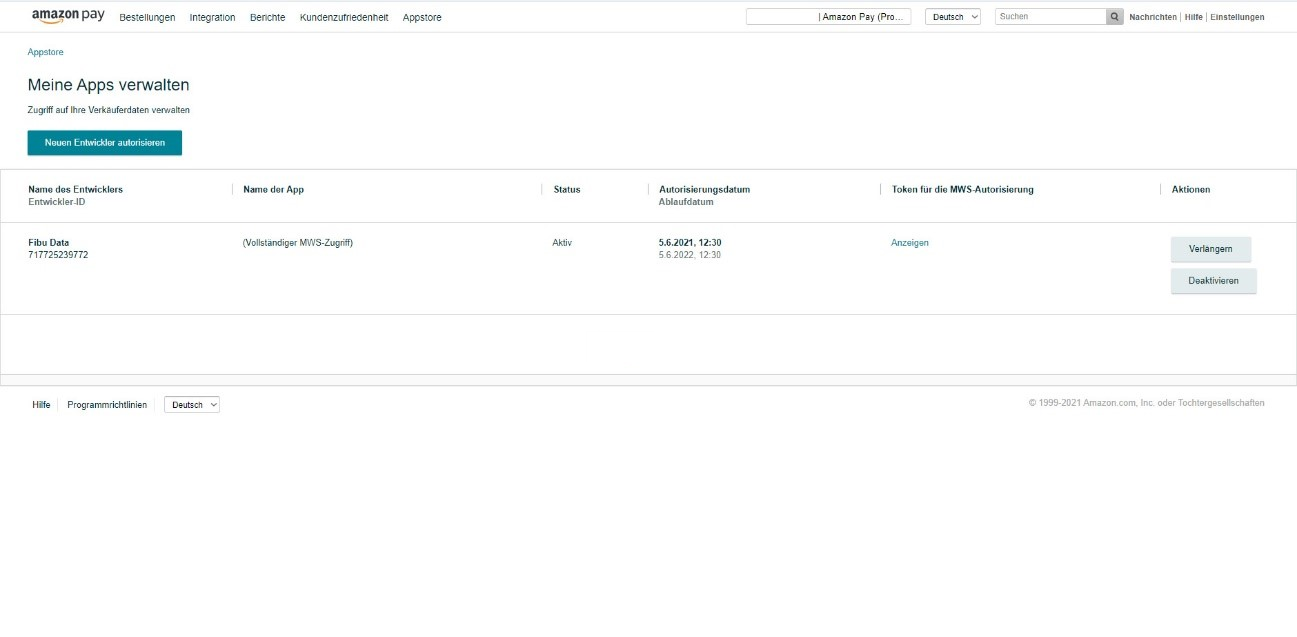This screenshot has height=637, width=1297.
Task: Open the Appstore menu in navigation bar
Action: pyautogui.click(x=422, y=18)
